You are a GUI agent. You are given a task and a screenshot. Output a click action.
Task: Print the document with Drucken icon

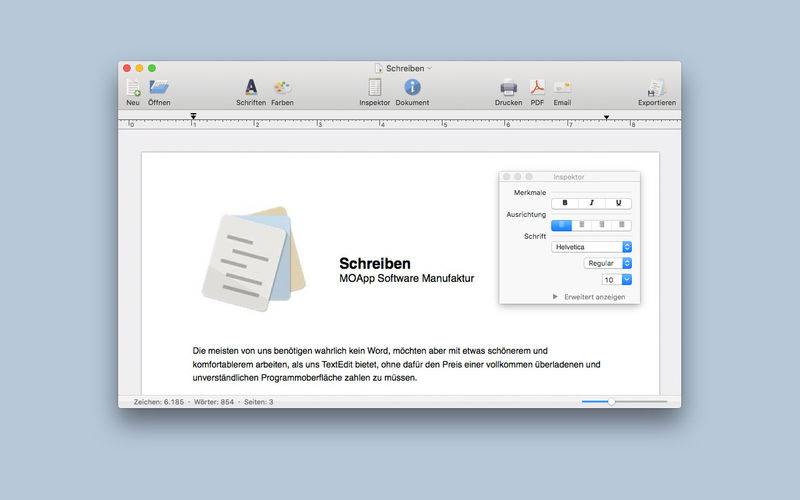point(508,88)
